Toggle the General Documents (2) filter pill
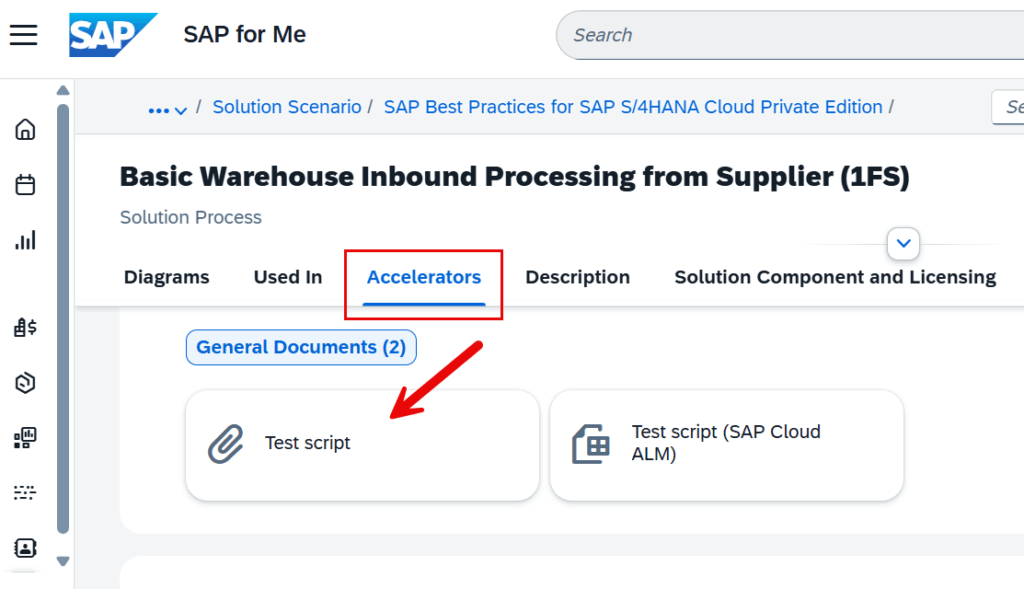Screen dimensions: 1024x589 pos(300,347)
